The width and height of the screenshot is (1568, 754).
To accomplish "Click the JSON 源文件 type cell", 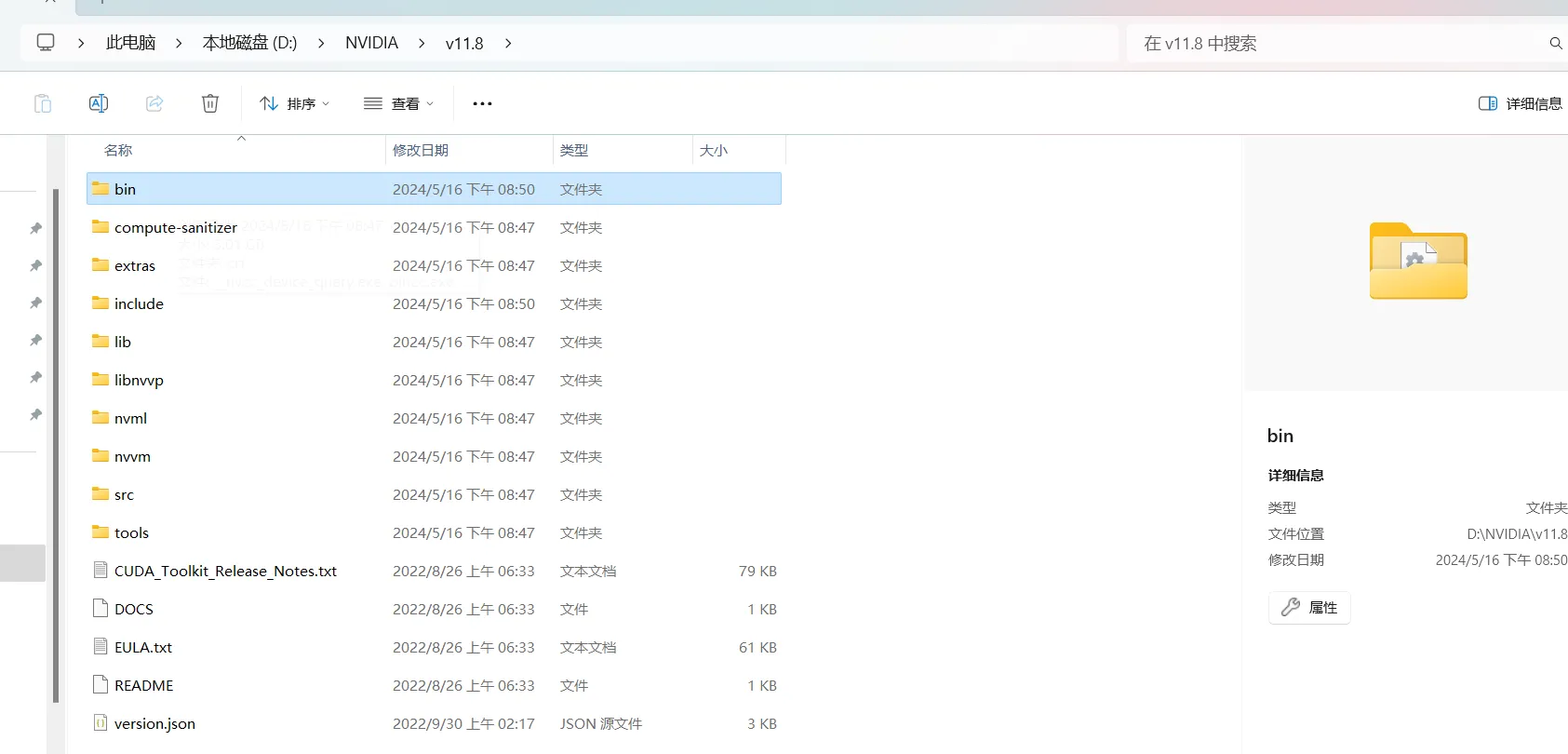I will pos(601,723).
